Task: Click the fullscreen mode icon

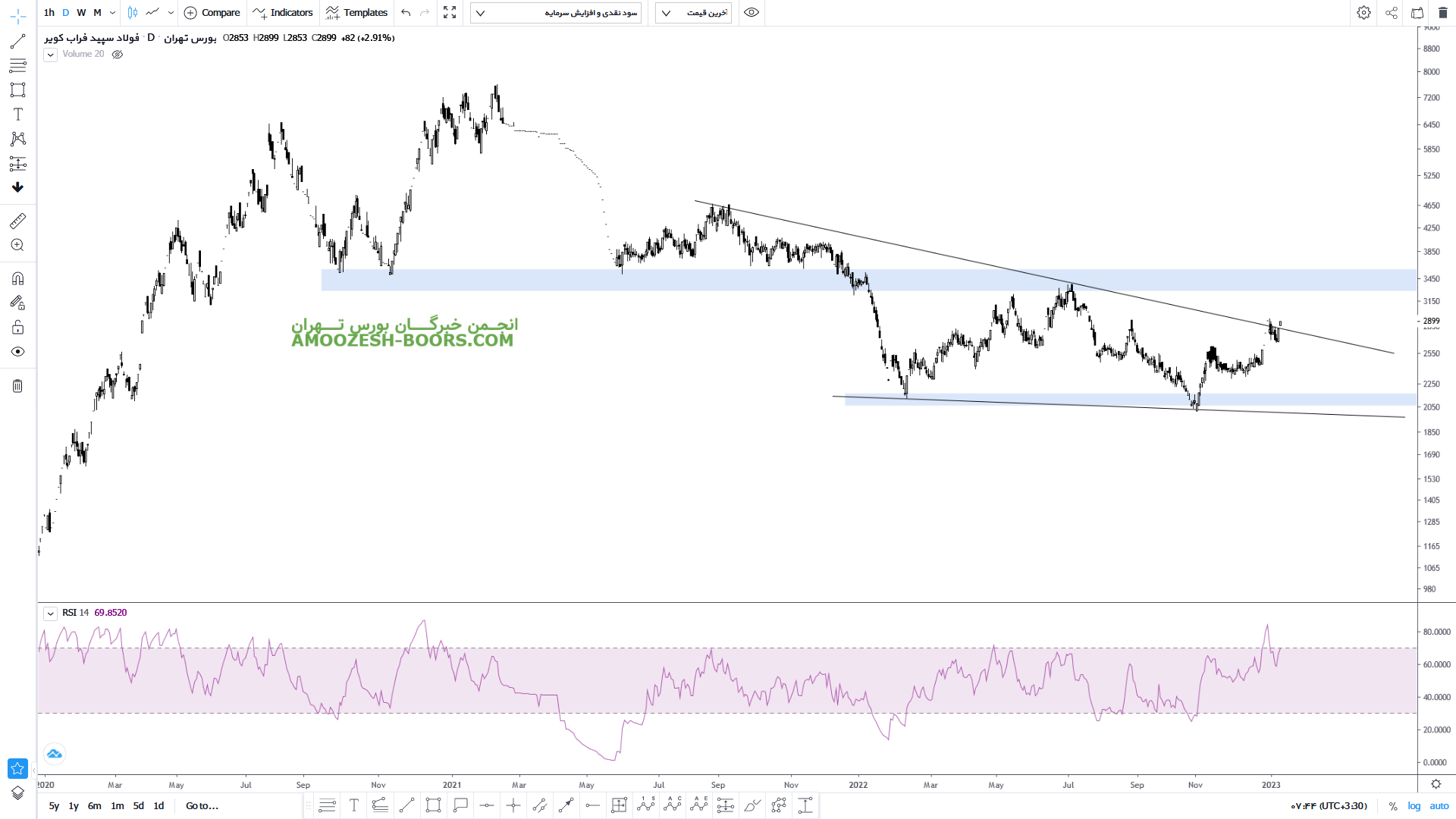Action: (x=450, y=12)
